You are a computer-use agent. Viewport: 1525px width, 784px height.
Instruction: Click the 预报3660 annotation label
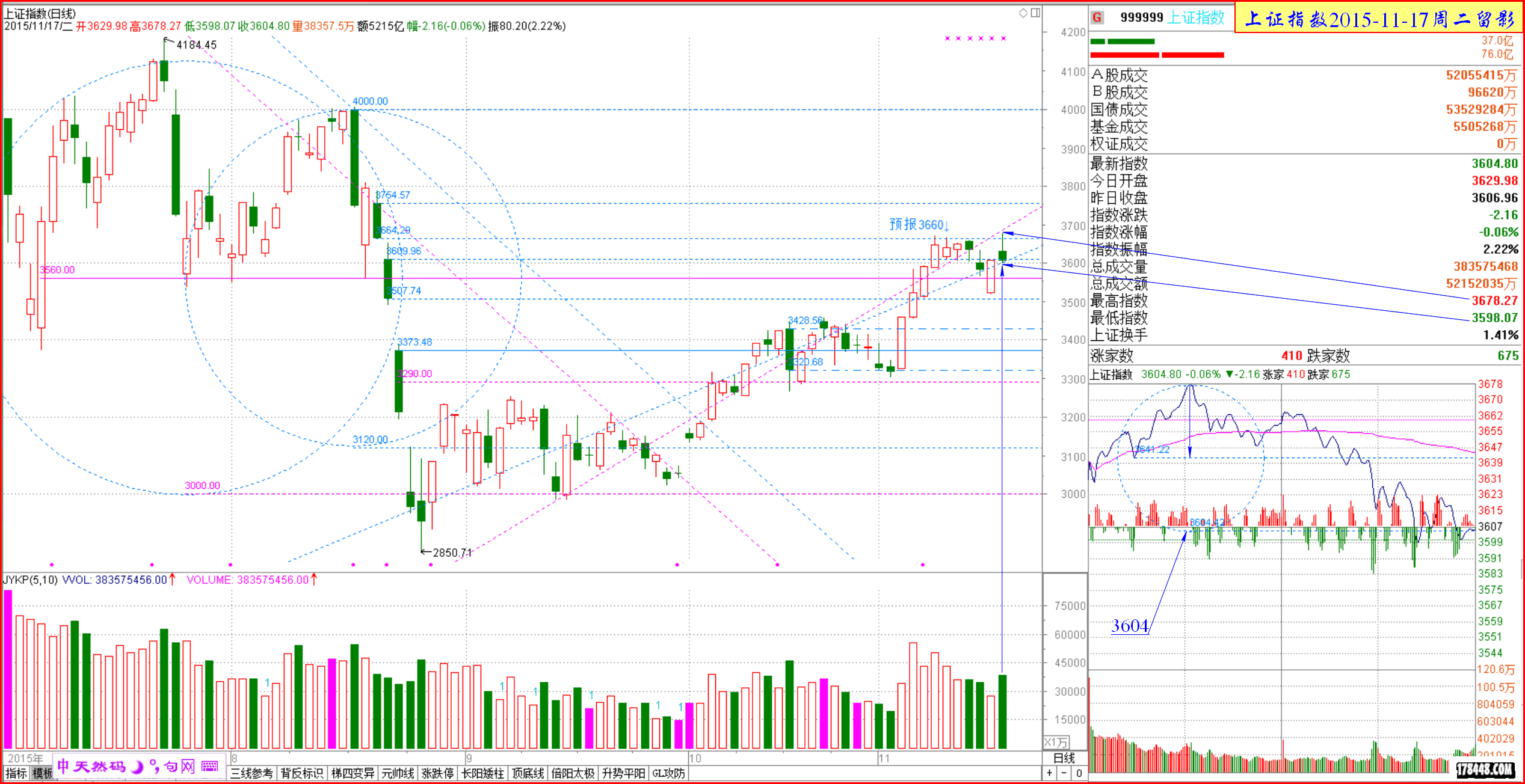(x=919, y=225)
